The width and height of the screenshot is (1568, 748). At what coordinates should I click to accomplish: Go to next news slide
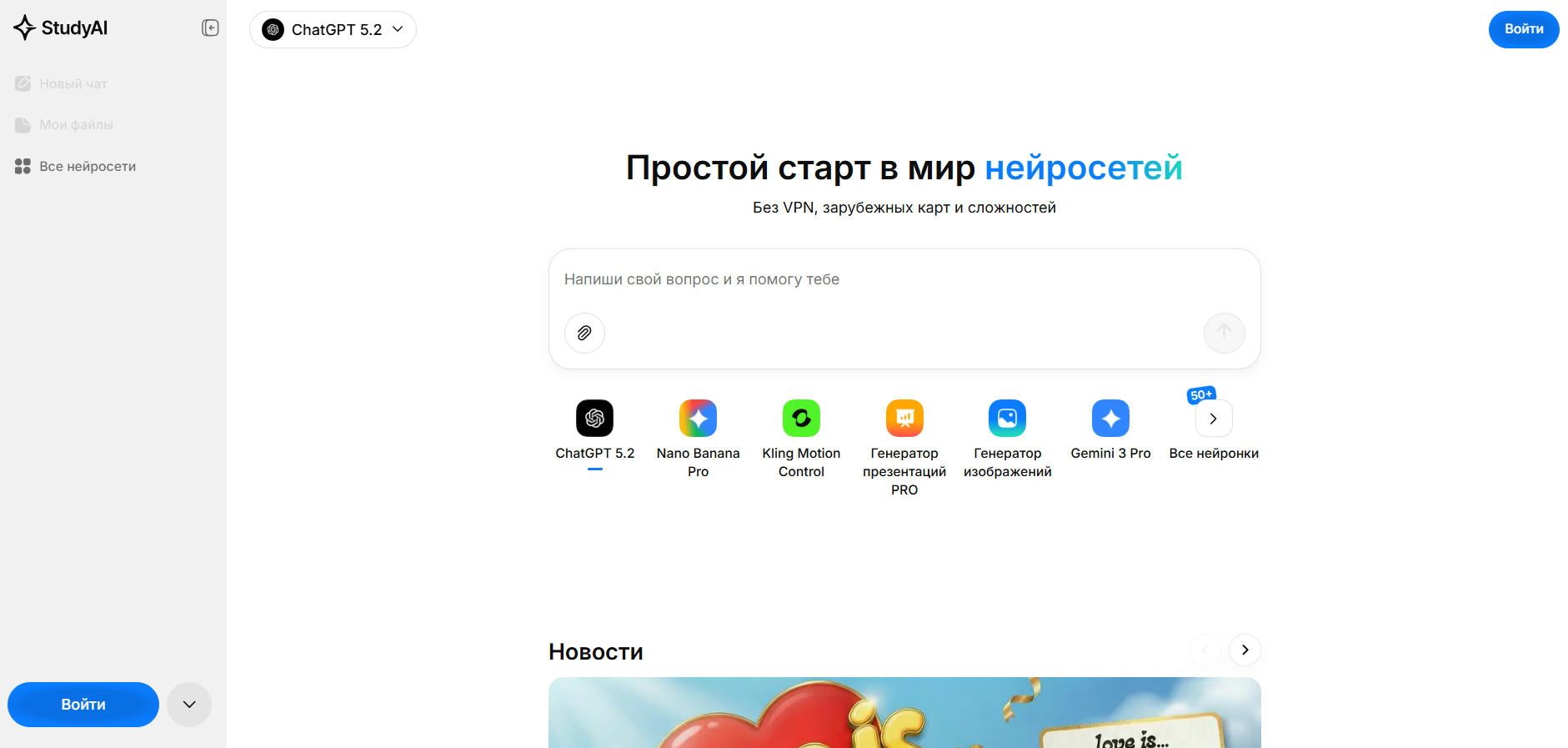[x=1245, y=650]
